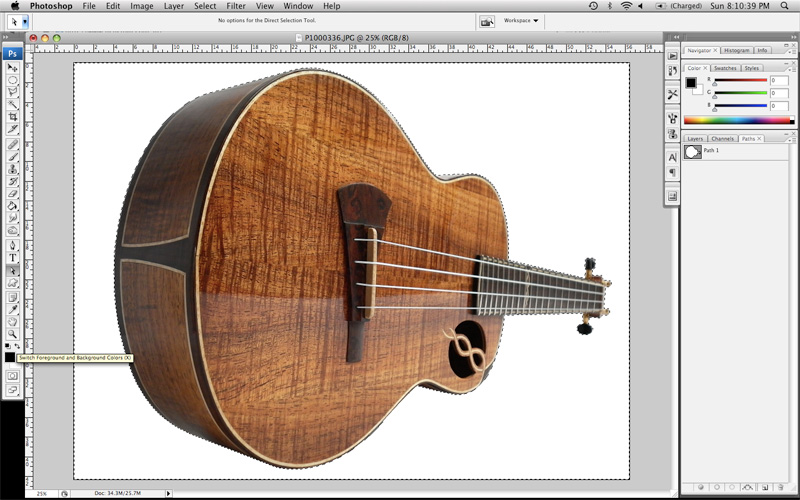
Task: Open status bar info popup arrow
Action: [168, 493]
